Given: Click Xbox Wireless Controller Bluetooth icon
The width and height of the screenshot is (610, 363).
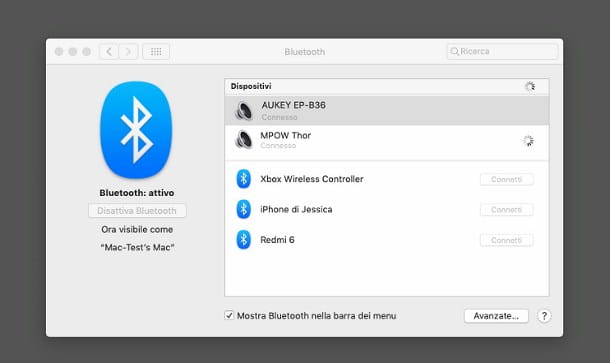Looking at the screenshot, I should pyautogui.click(x=244, y=179).
